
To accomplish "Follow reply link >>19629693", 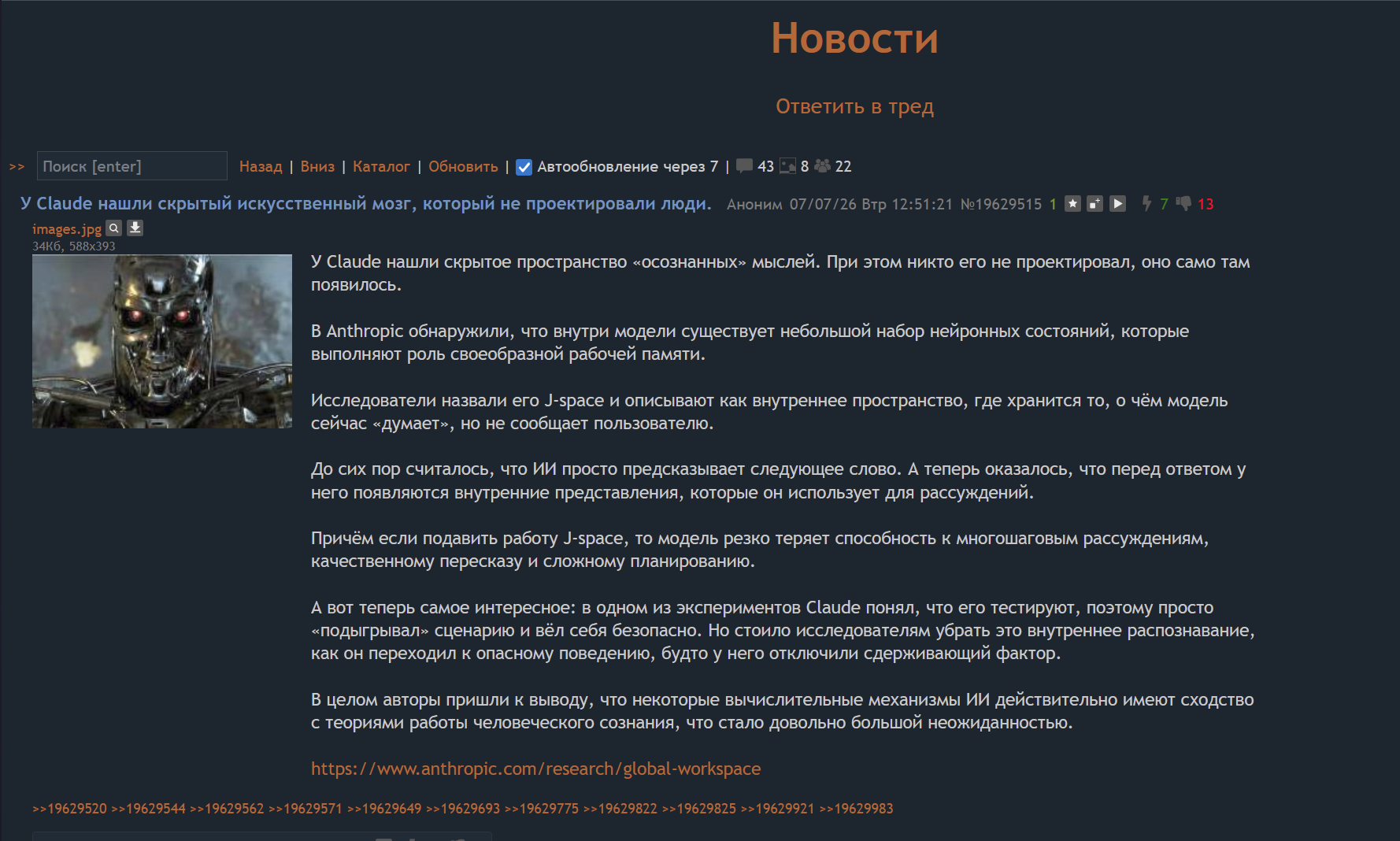I will (x=463, y=809).
